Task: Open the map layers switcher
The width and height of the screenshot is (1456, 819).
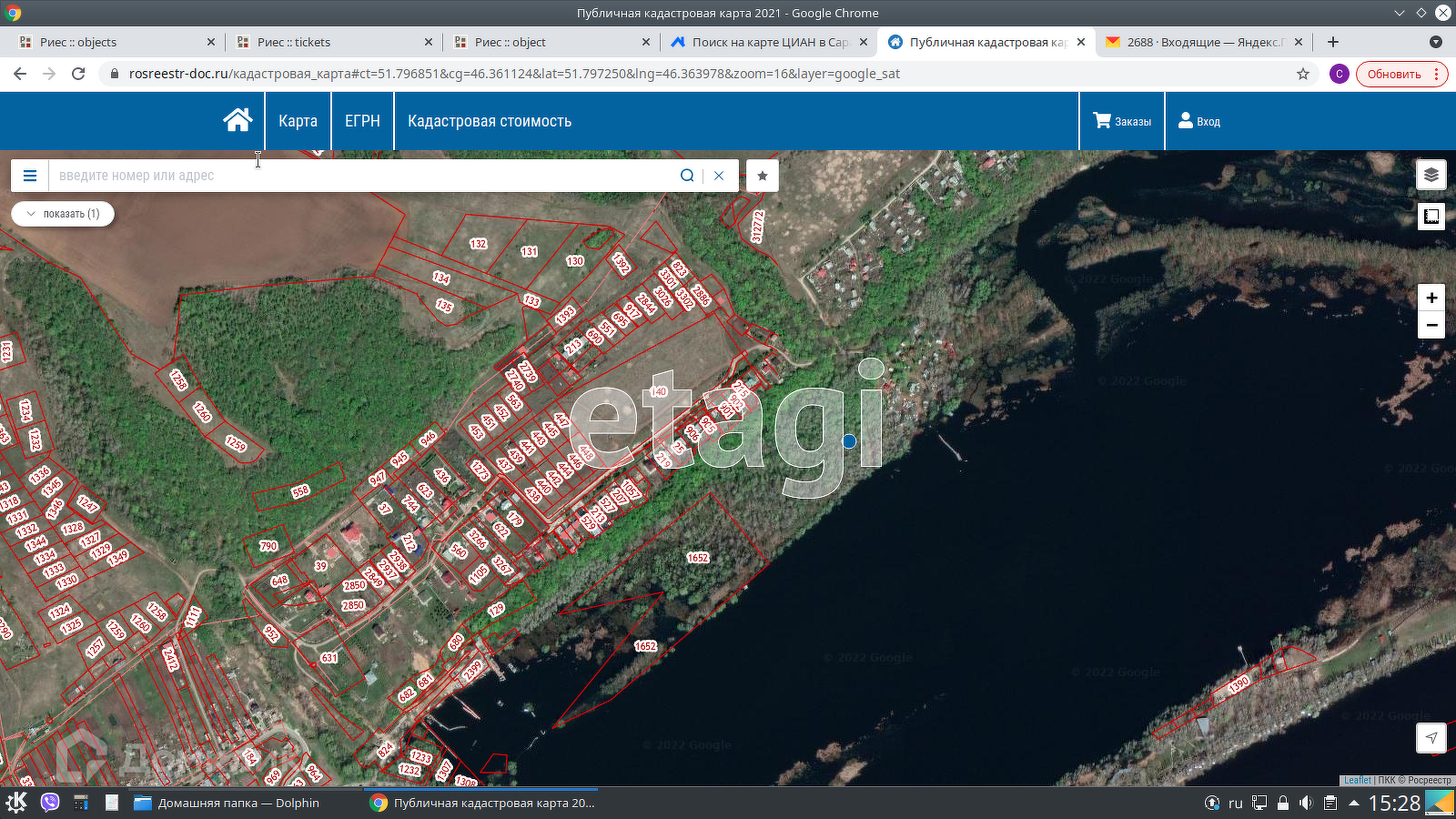Action: 1431,175
